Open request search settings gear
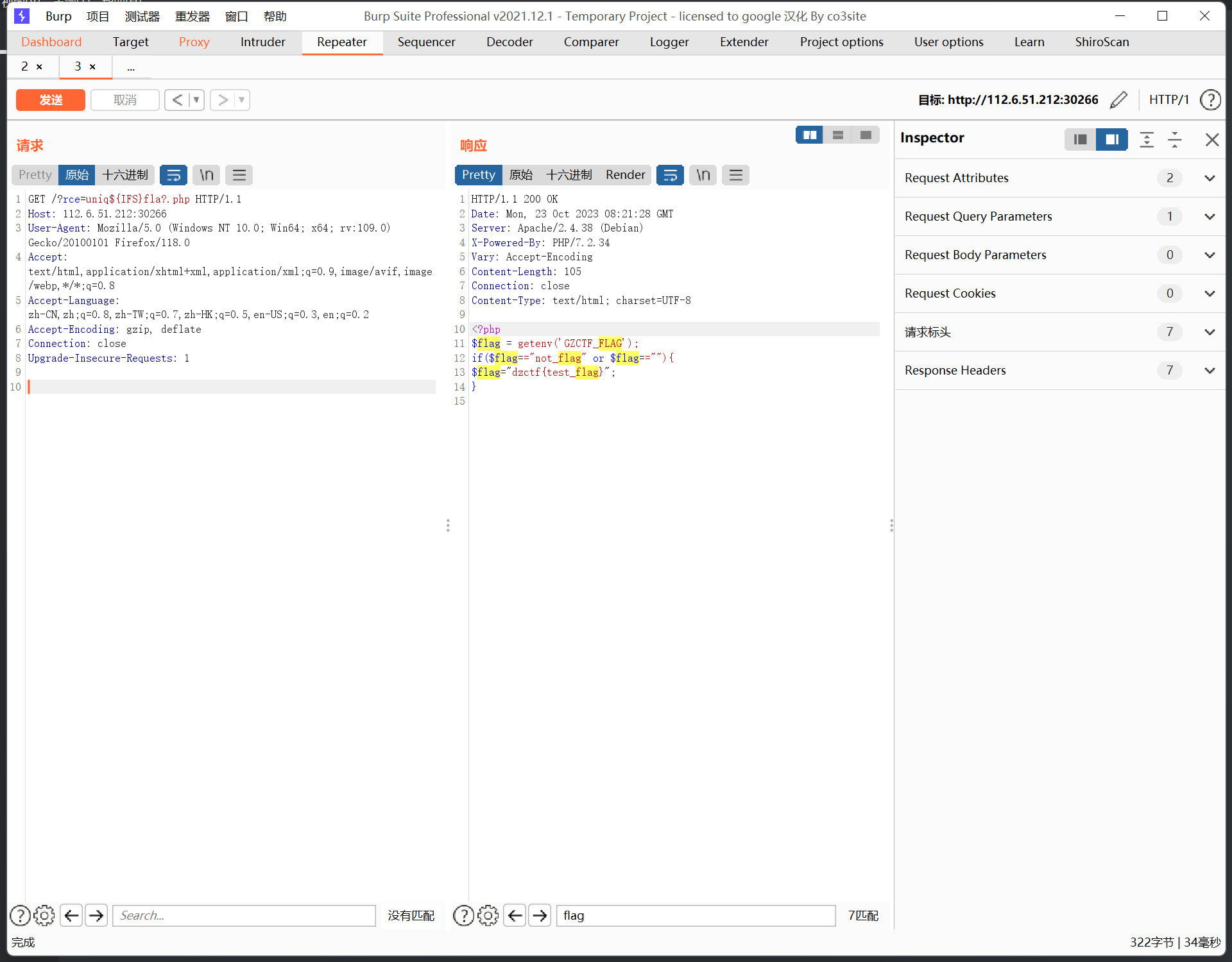This screenshot has height=962, width=1232. 44,915
